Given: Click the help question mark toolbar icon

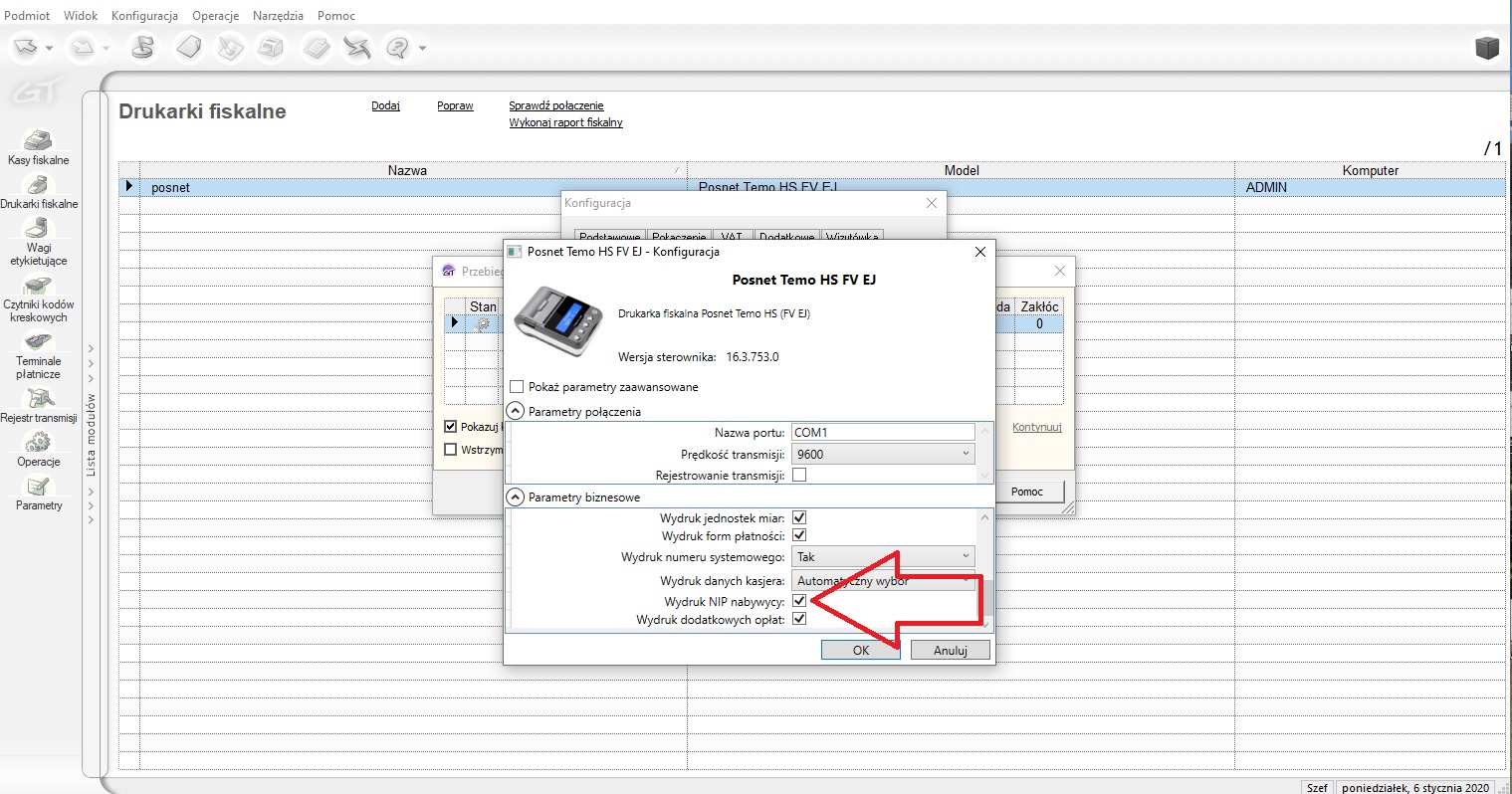Looking at the screenshot, I should pos(398,47).
